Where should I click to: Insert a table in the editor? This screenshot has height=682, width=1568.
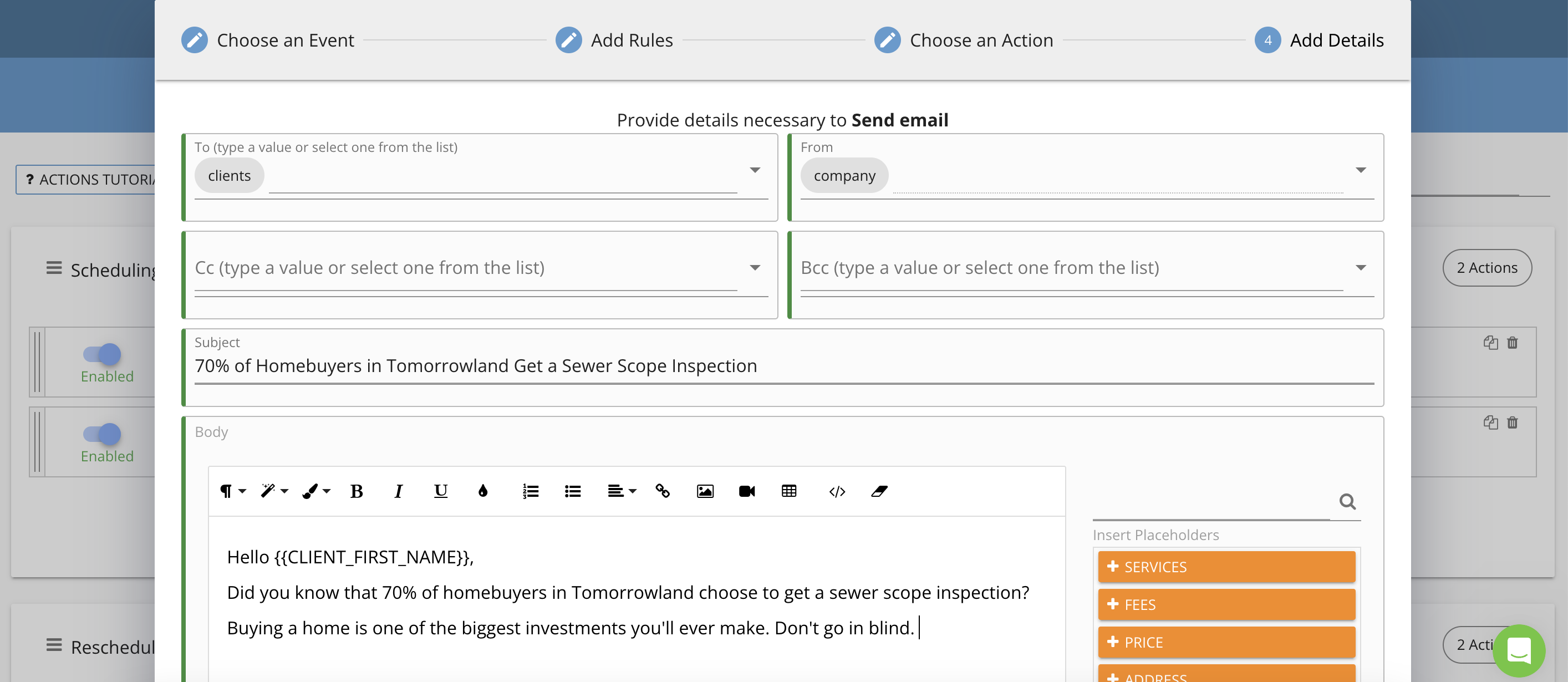(789, 491)
